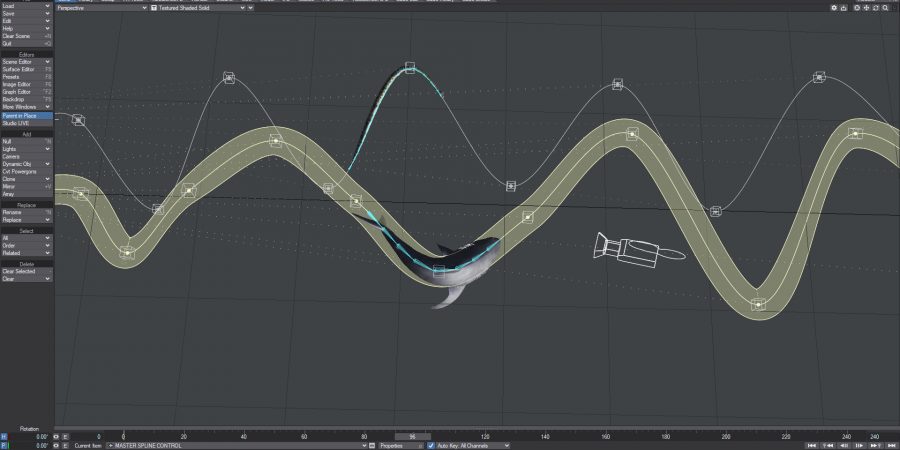Click the Parent in Place button
The width and height of the screenshot is (900, 450).
26,116
